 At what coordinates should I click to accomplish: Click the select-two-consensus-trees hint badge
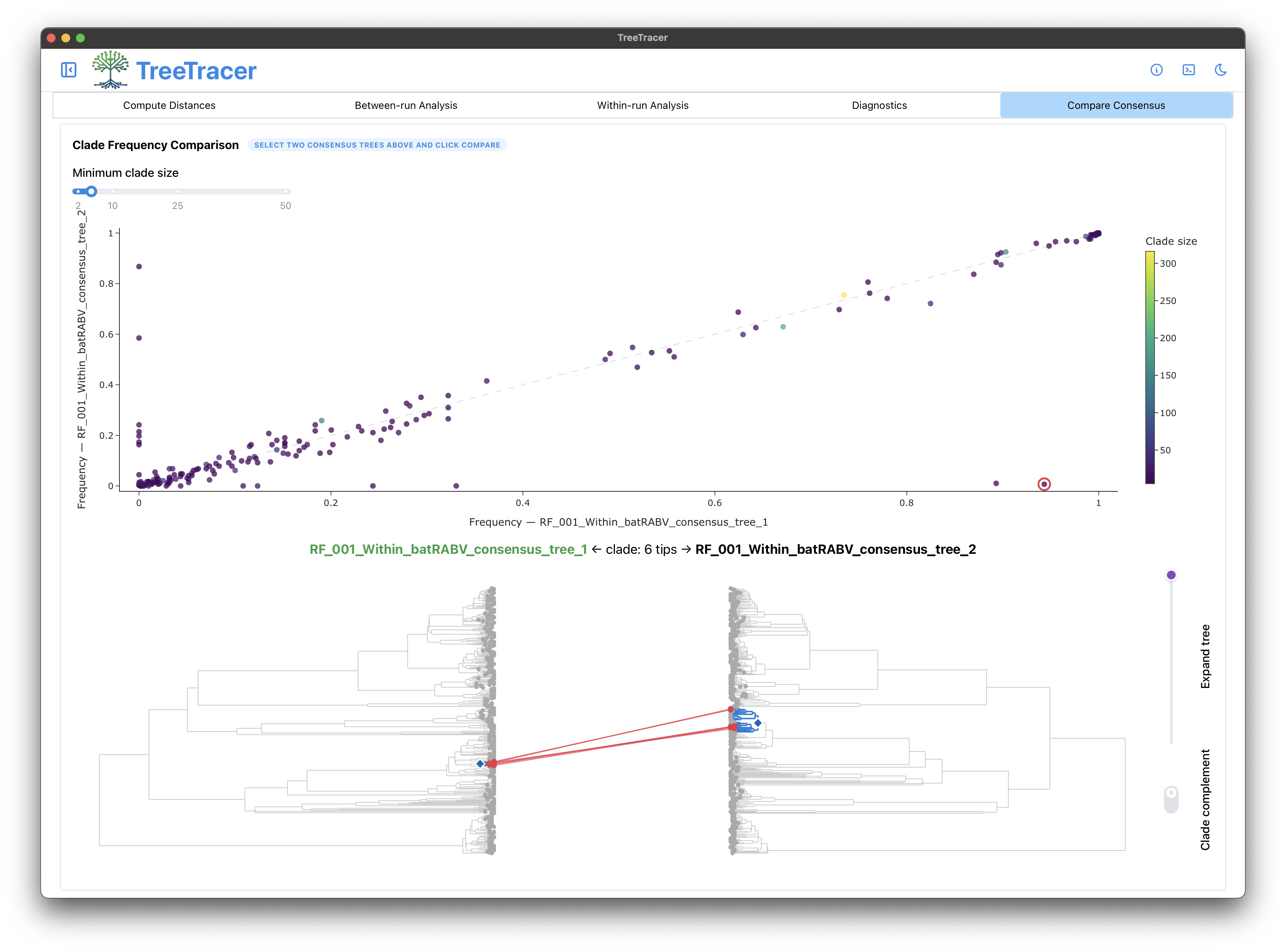coord(377,145)
